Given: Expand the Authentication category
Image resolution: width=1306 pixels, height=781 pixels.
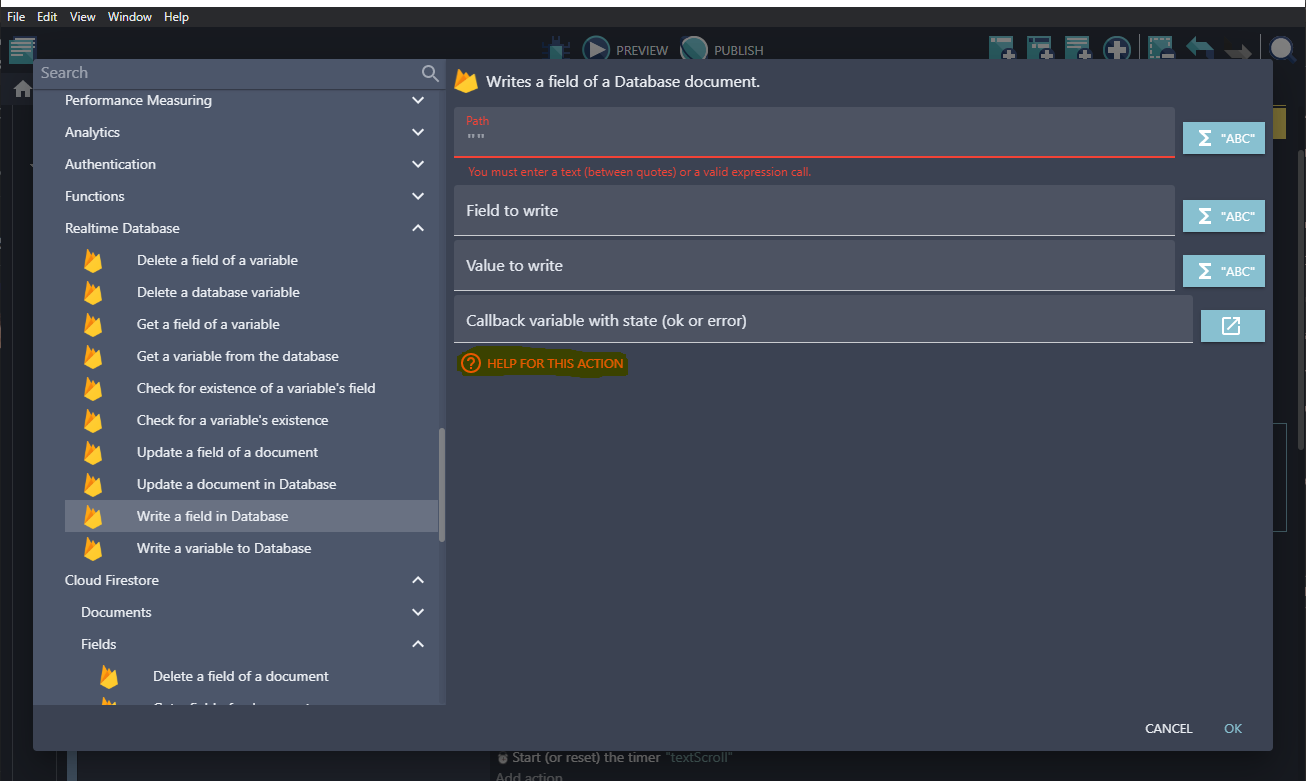Looking at the screenshot, I should (418, 165).
